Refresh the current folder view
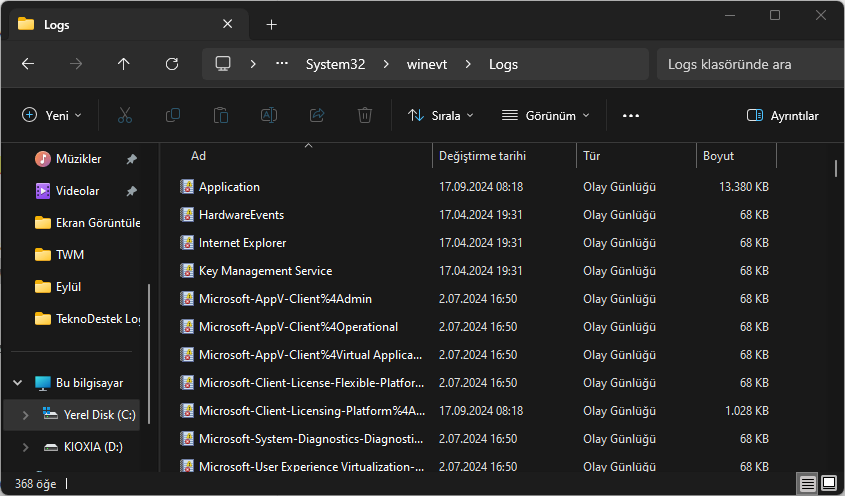Viewport: 845px width, 496px height. click(172, 64)
